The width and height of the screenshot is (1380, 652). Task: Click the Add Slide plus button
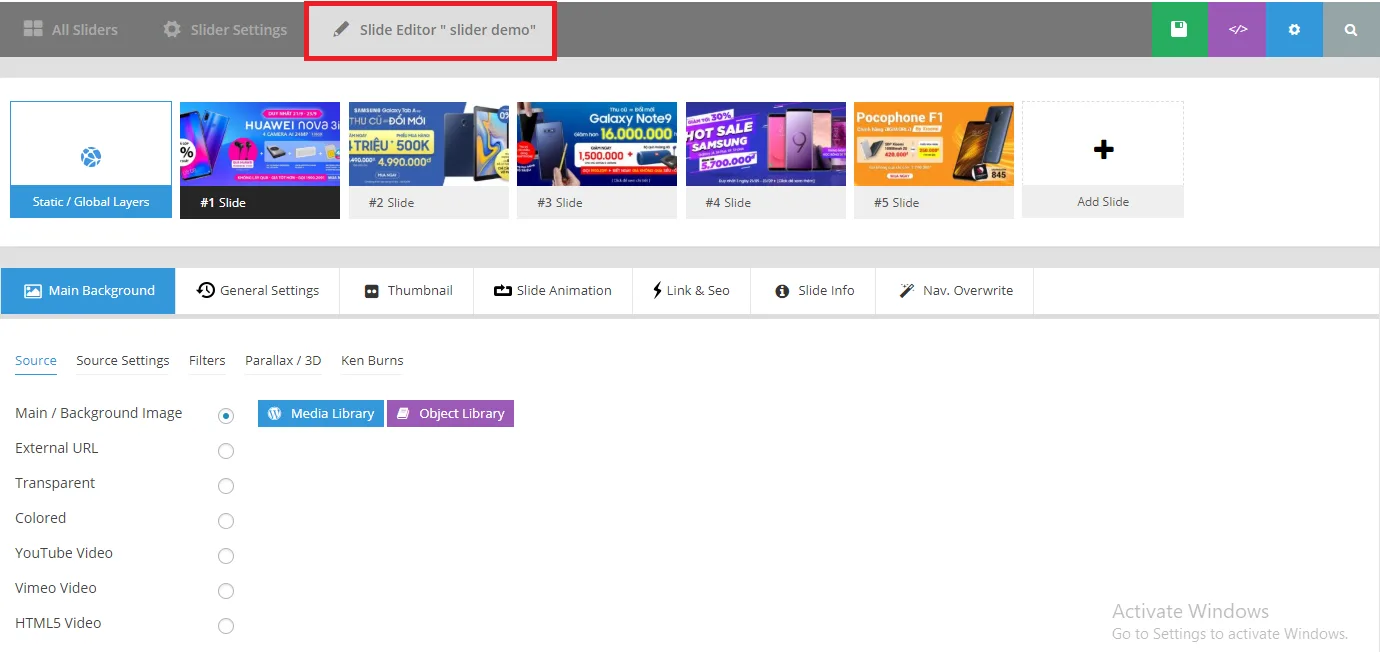click(1103, 159)
